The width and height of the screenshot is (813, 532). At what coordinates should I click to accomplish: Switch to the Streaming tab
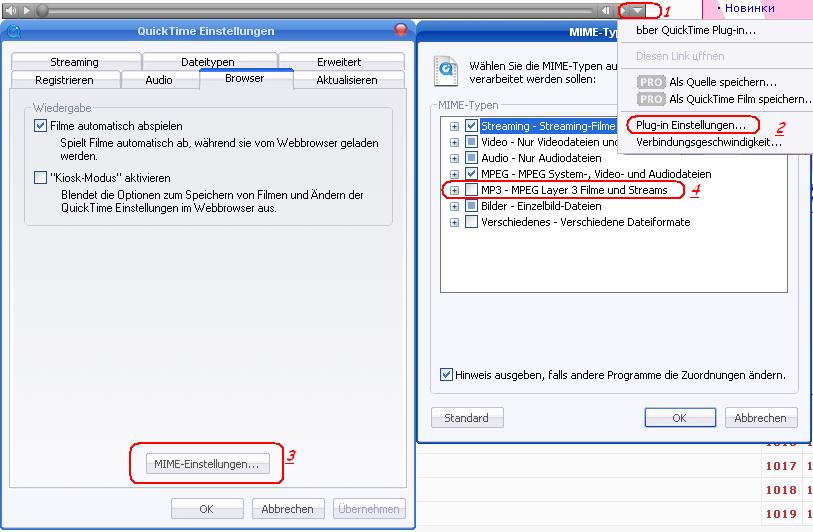[x=75, y=62]
